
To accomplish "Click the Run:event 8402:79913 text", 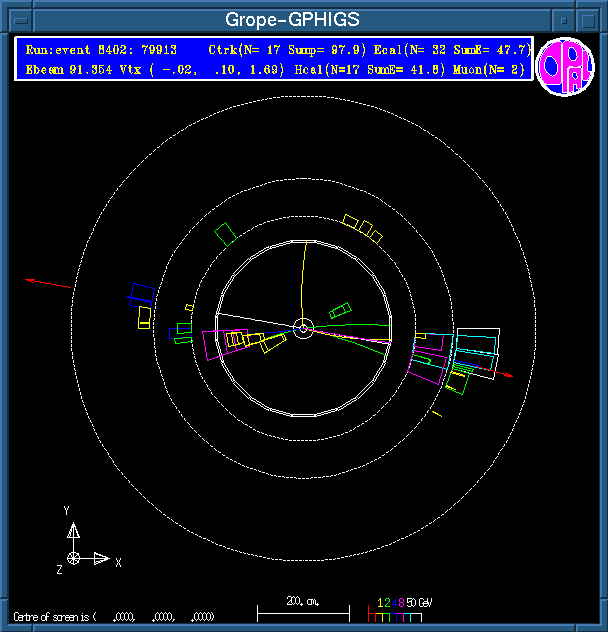I will point(99,49).
